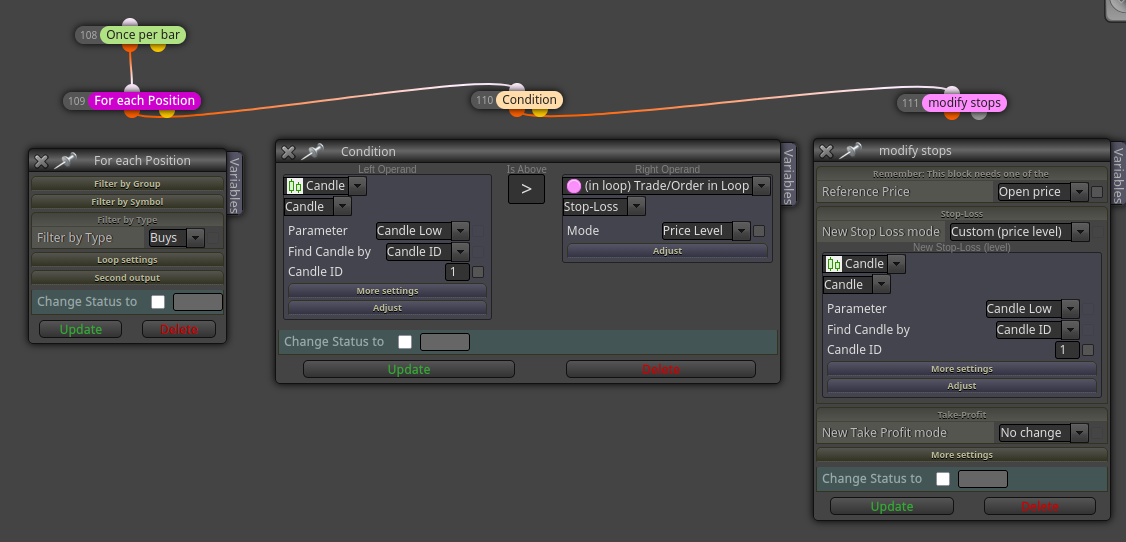Open modify stops Parameter Candle Low dropdown
This screenshot has width=1126, height=542.
click(1032, 309)
